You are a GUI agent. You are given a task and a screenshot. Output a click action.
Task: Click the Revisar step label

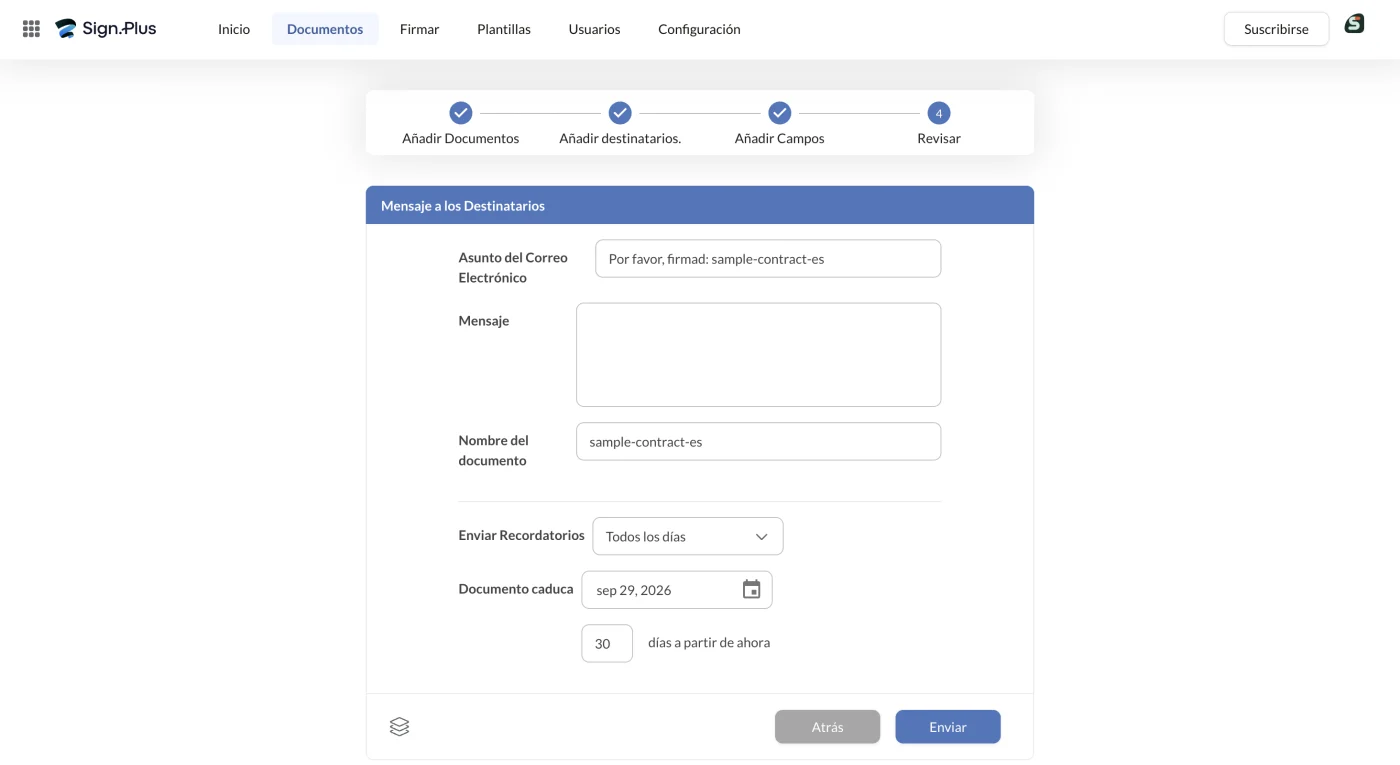(939, 139)
